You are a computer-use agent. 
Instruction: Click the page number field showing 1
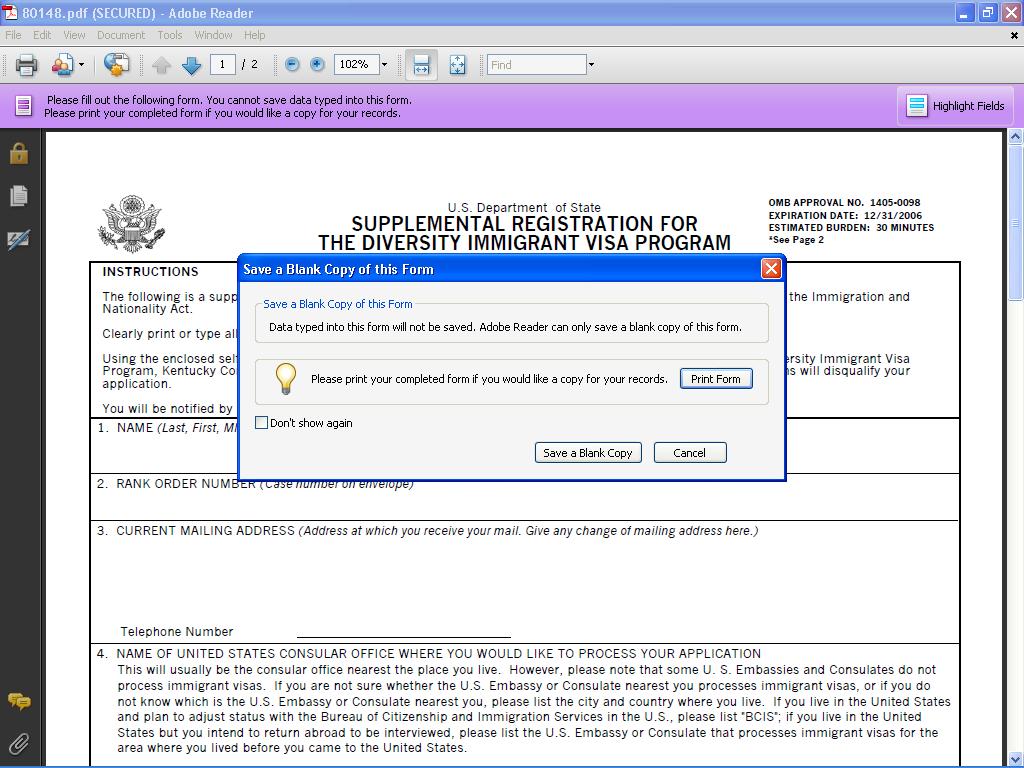(x=222, y=64)
